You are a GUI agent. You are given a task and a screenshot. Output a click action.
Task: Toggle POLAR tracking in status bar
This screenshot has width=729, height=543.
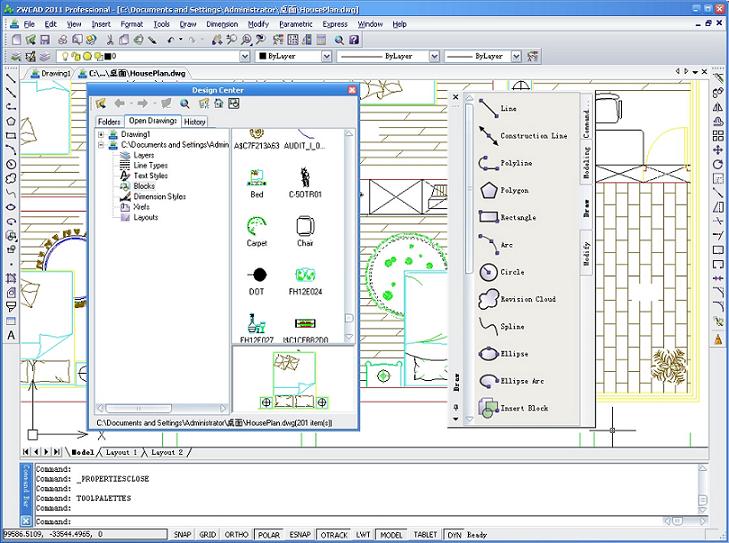[x=268, y=534]
